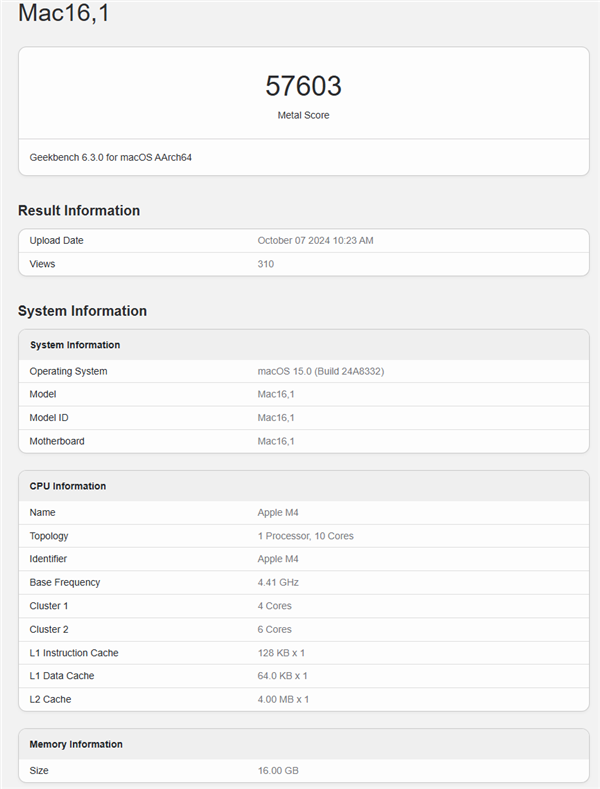The width and height of the screenshot is (600, 789).
Task: Click the L2 Cache 4.00 MB value
Action: 283,699
